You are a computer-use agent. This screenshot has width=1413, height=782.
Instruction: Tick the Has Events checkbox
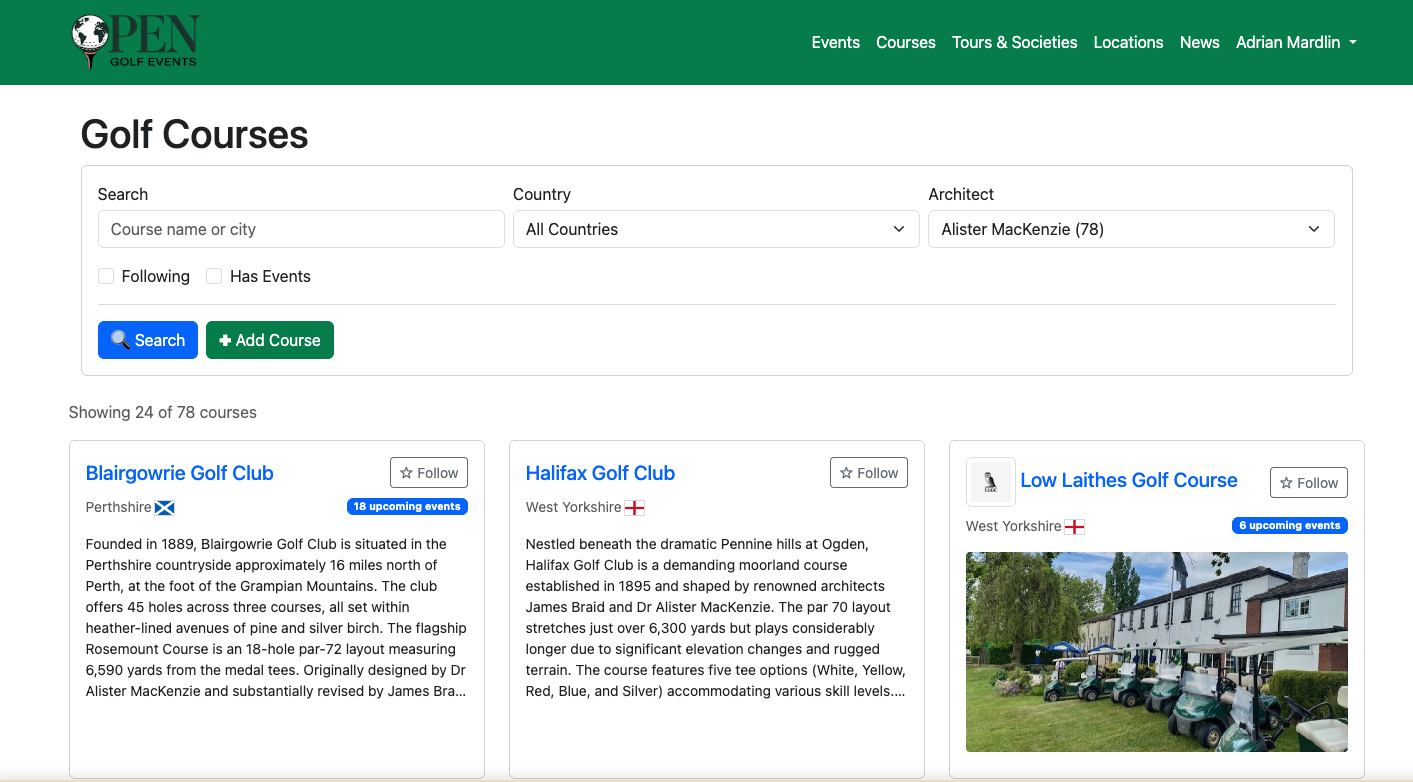coord(214,276)
